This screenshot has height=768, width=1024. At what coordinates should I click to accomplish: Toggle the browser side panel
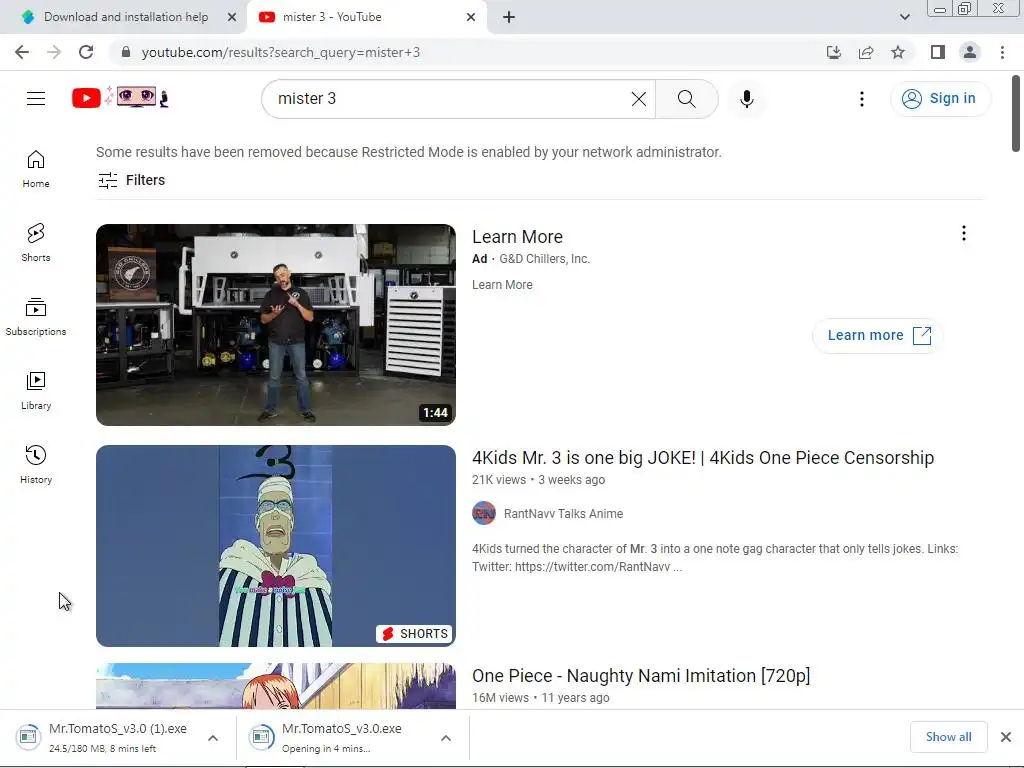pyautogui.click(x=938, y=52)
